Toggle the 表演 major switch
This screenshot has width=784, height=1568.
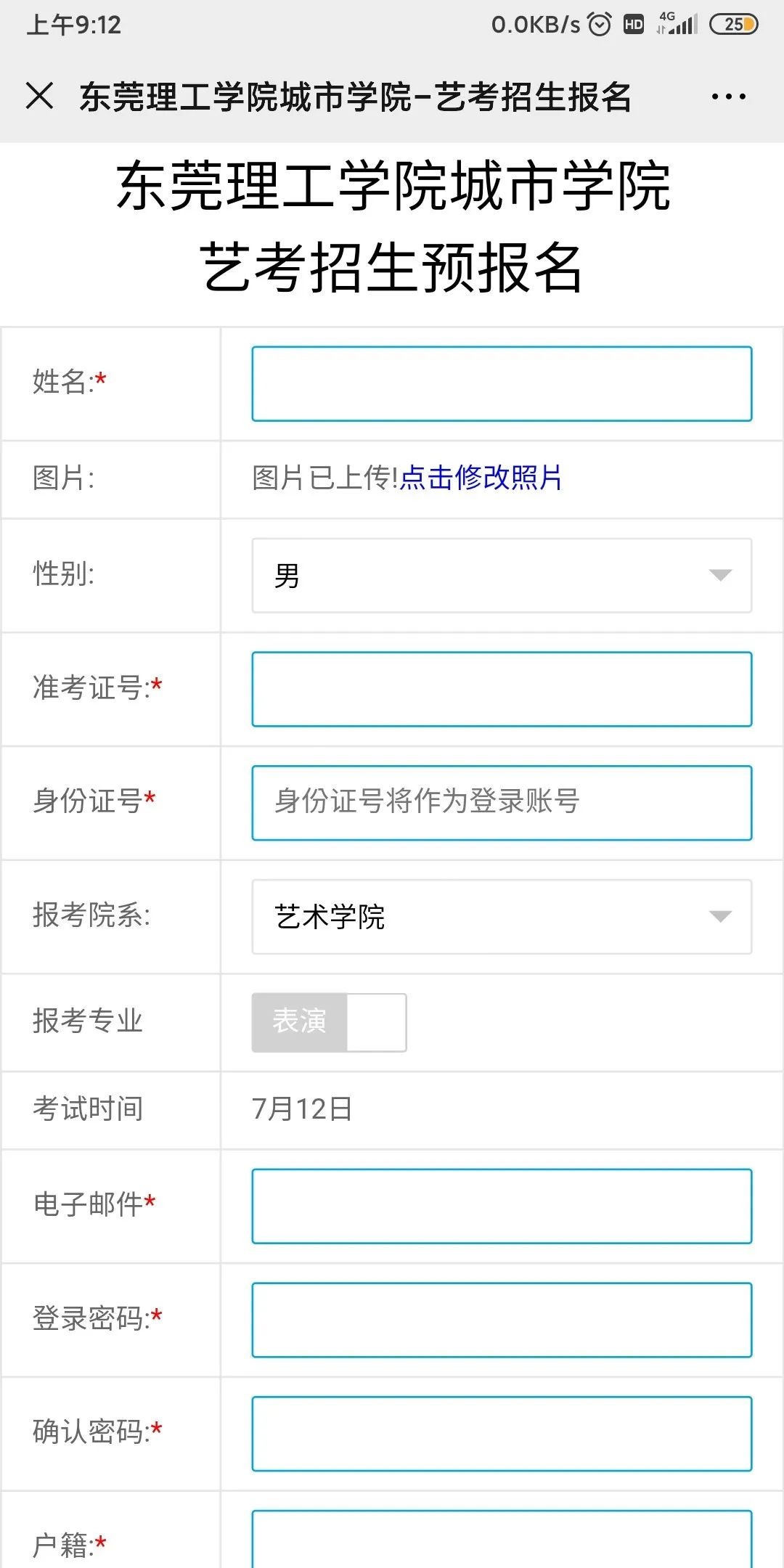pos(329,1022)
